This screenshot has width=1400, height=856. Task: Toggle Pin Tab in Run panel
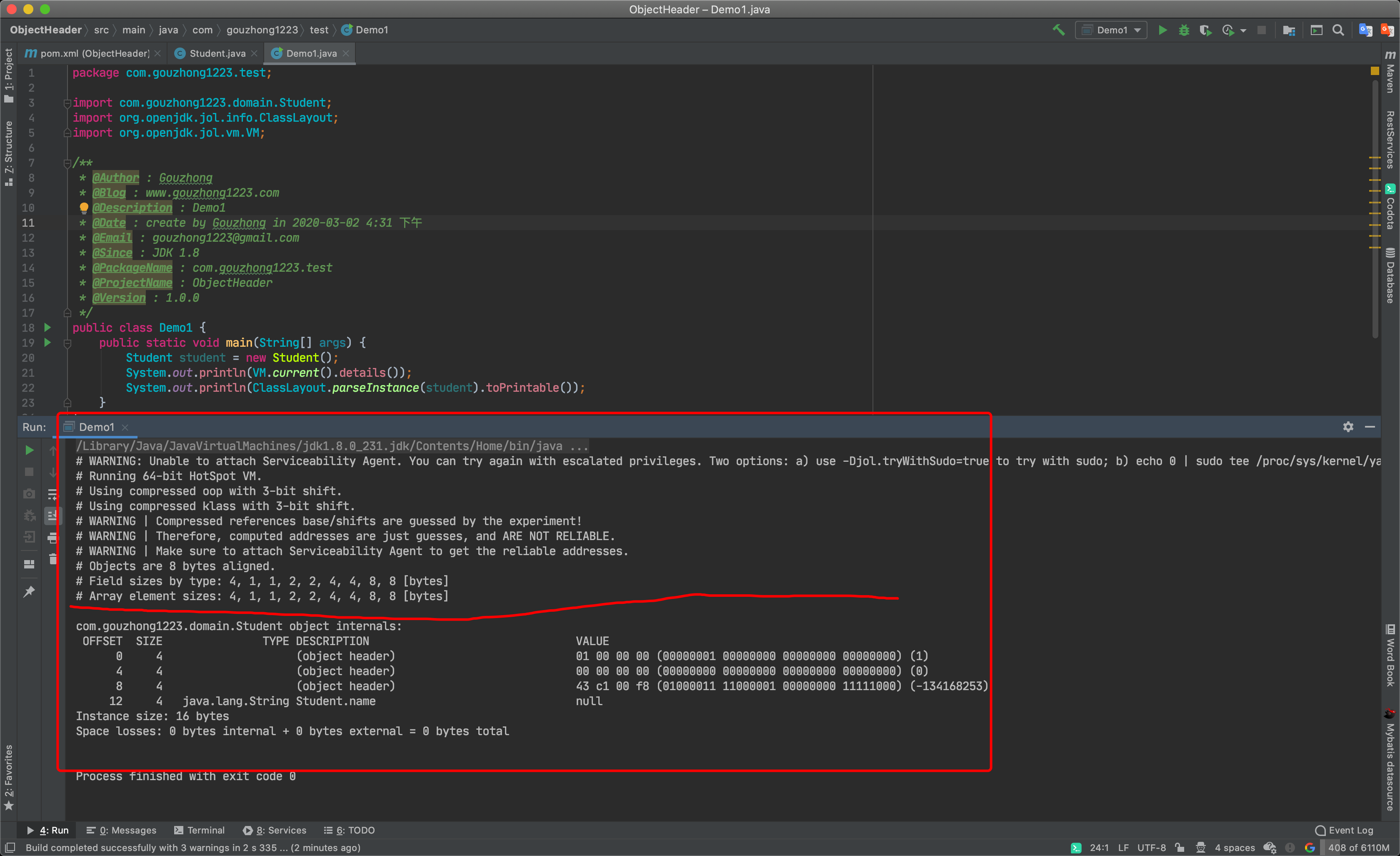coord(30,592)
